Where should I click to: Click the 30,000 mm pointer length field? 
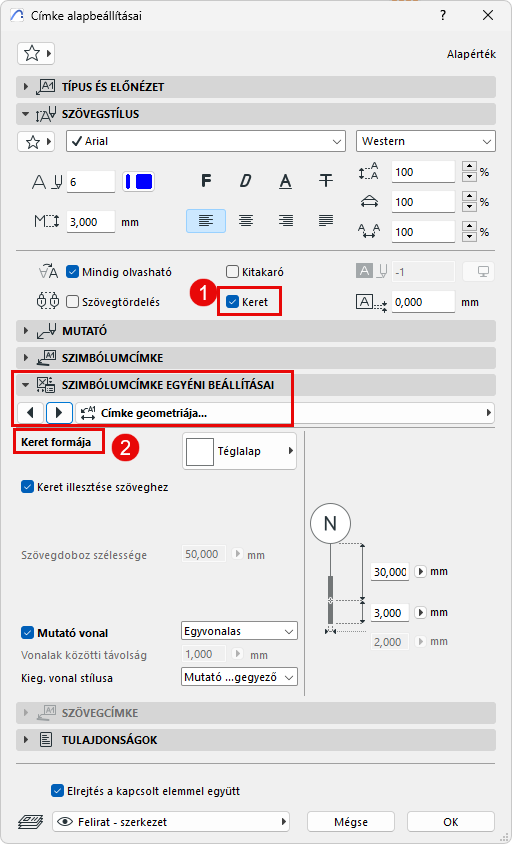pos(390,572)
